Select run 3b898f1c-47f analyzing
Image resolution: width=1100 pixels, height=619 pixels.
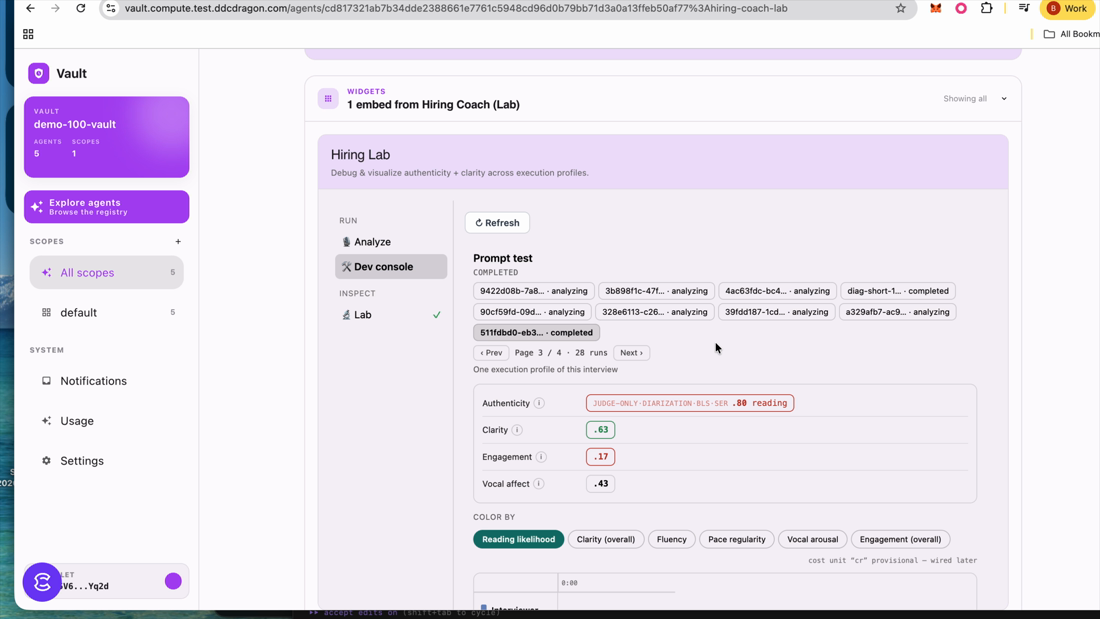click(657, 291)
